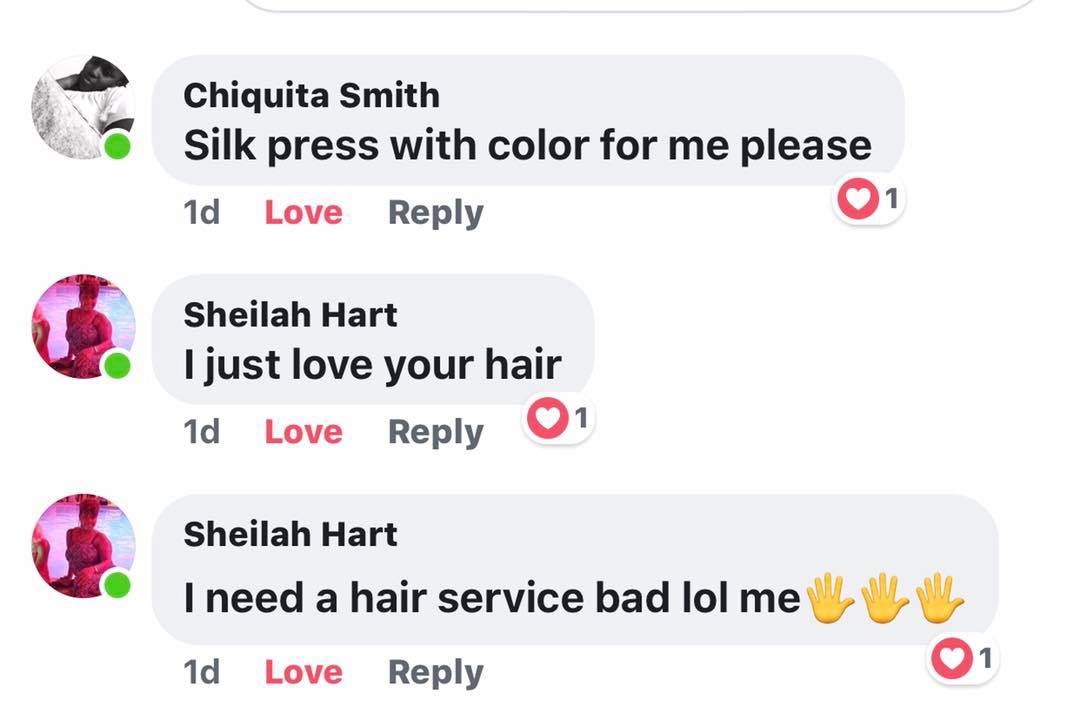Click green online dot on middle Sheilah avatar
The image size is (1080, 714).
coord(117,365)
